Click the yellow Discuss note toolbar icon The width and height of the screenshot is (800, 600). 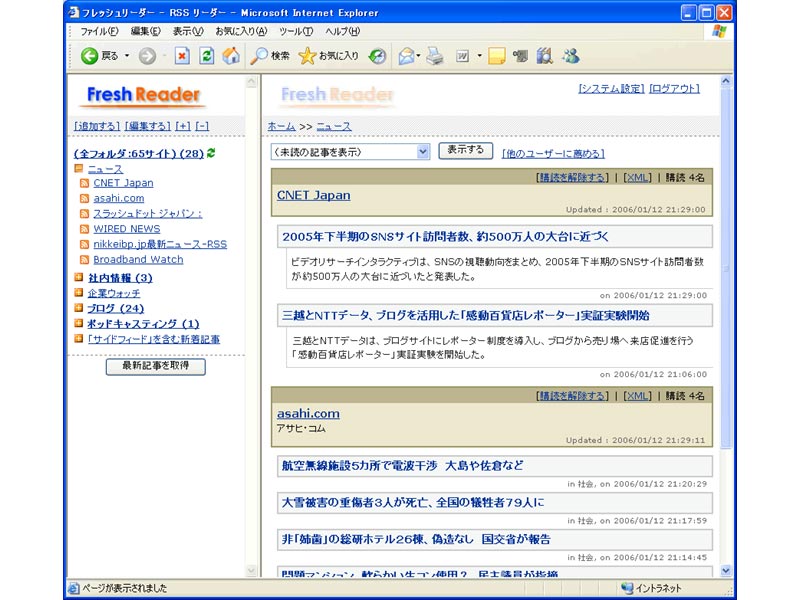point(496,56)
